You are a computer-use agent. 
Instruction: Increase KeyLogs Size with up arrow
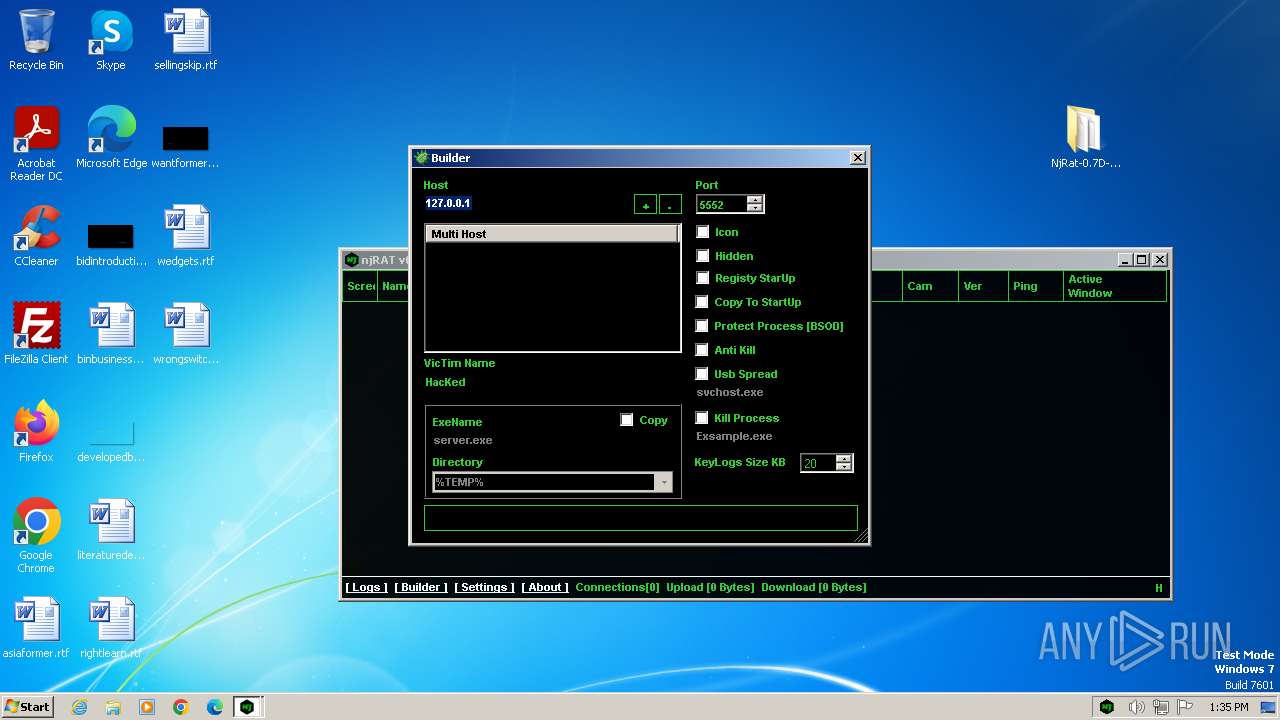pos(844,458)
